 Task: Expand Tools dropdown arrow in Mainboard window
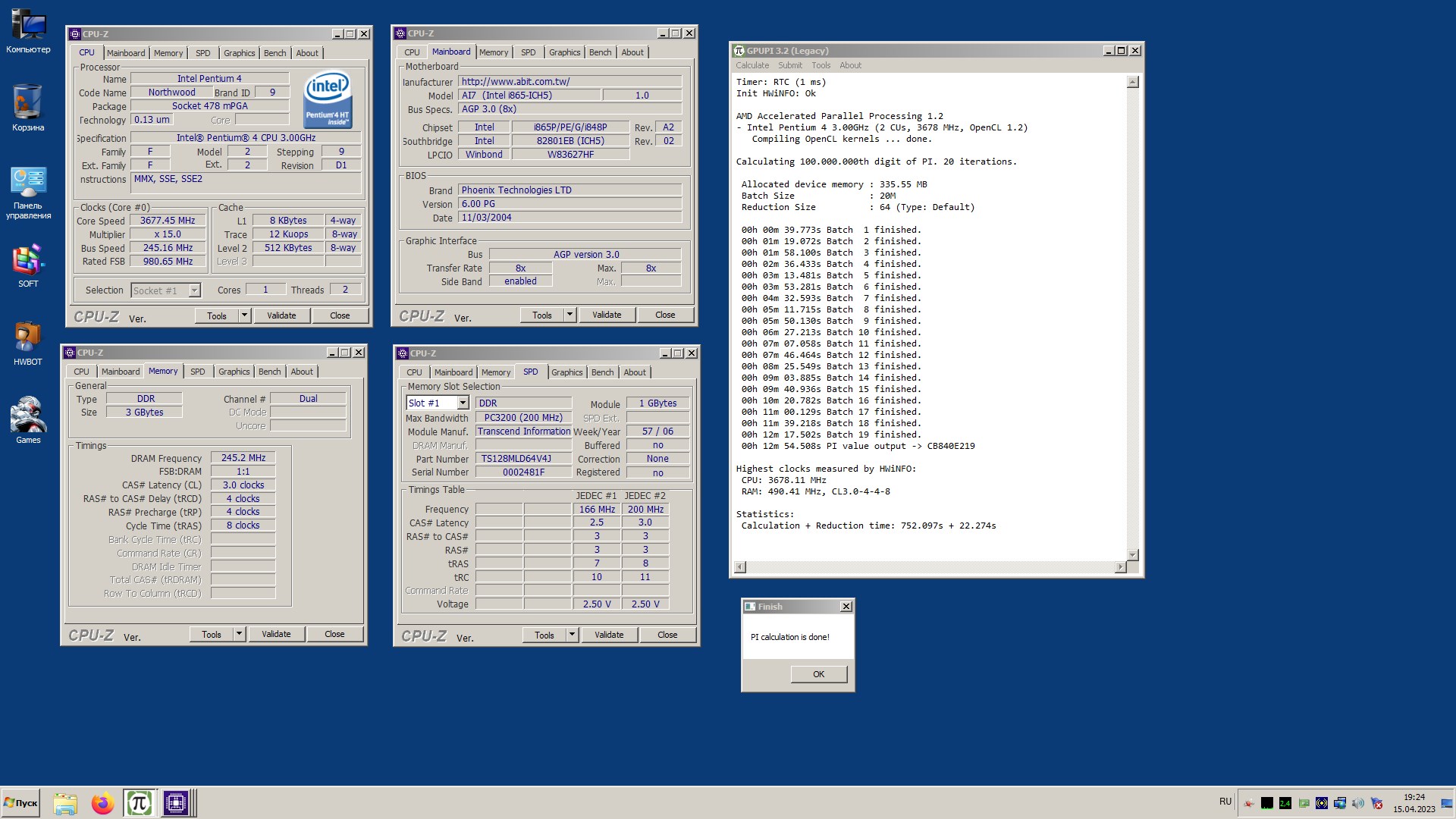[x=570, y=315]
